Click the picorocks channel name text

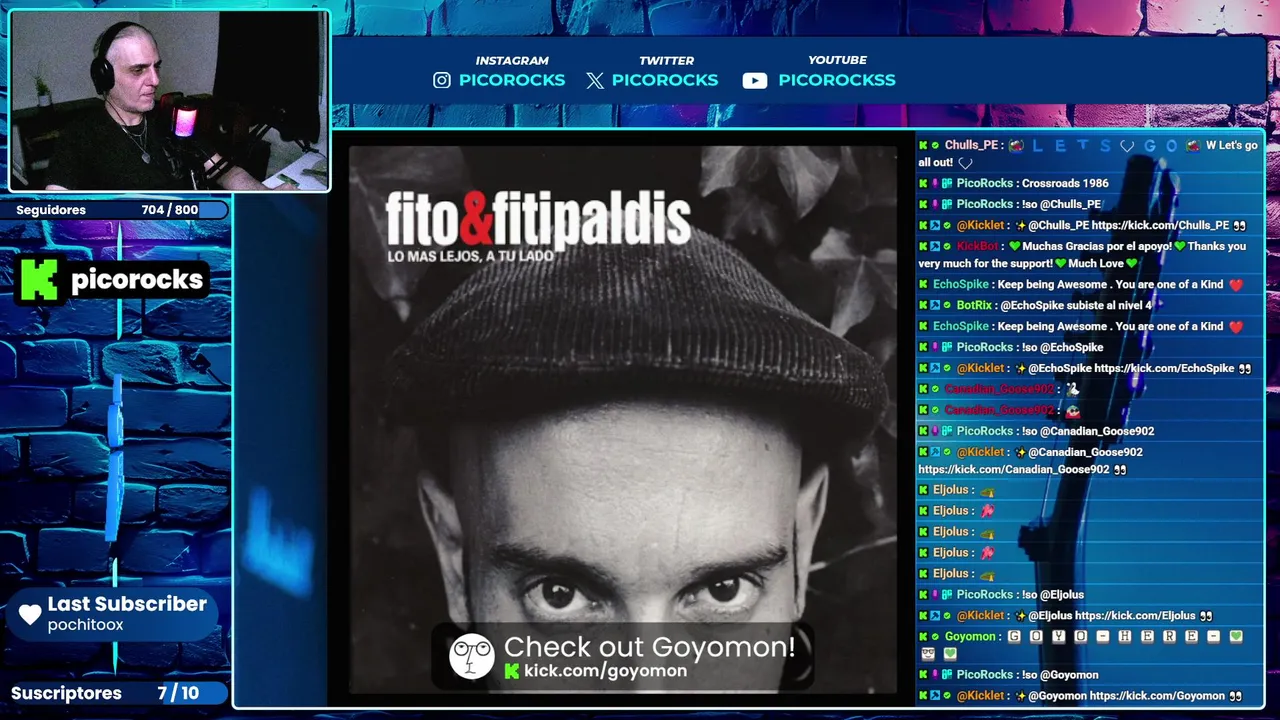coord(137,280)
